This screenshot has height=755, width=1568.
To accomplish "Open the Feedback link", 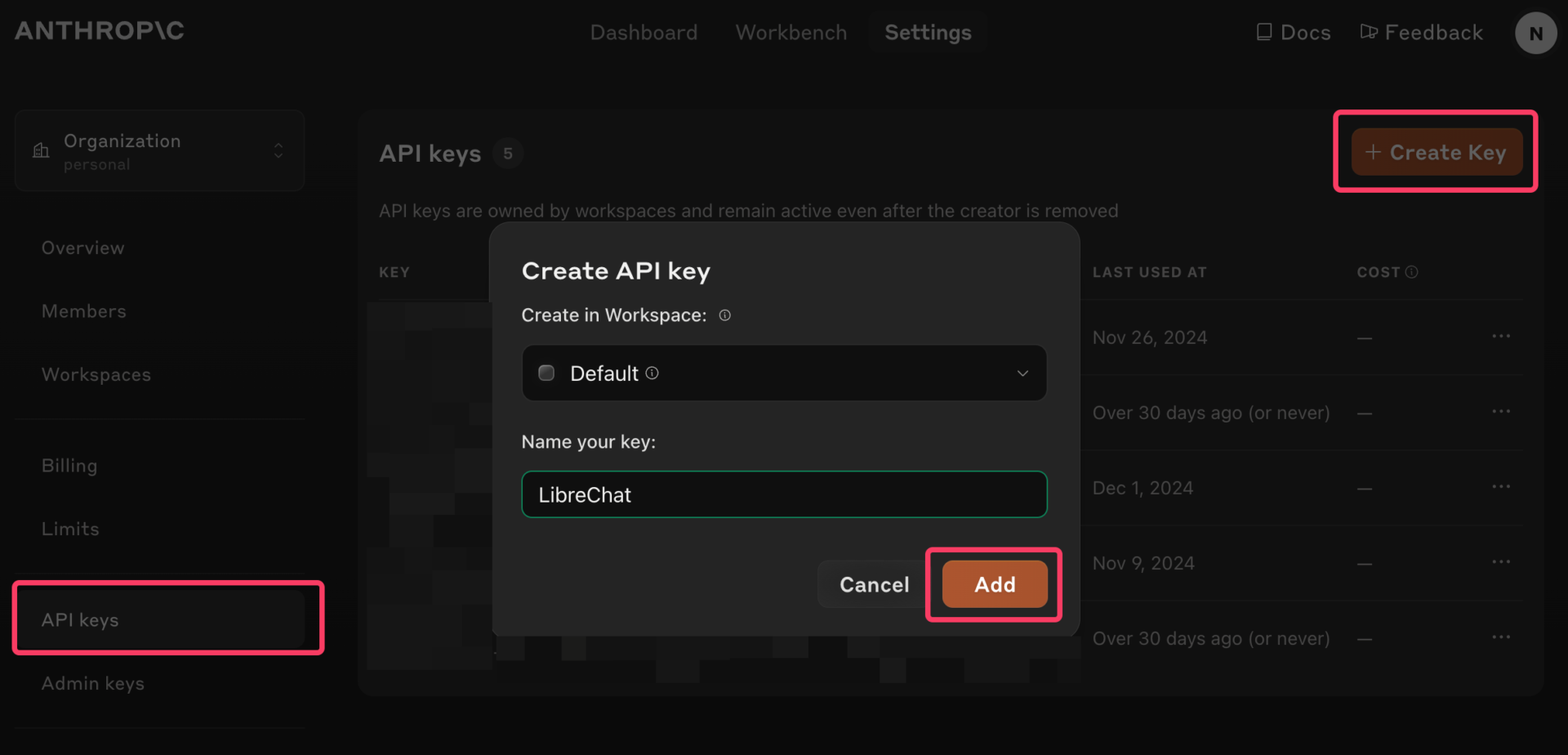I will pos(1422,33).
